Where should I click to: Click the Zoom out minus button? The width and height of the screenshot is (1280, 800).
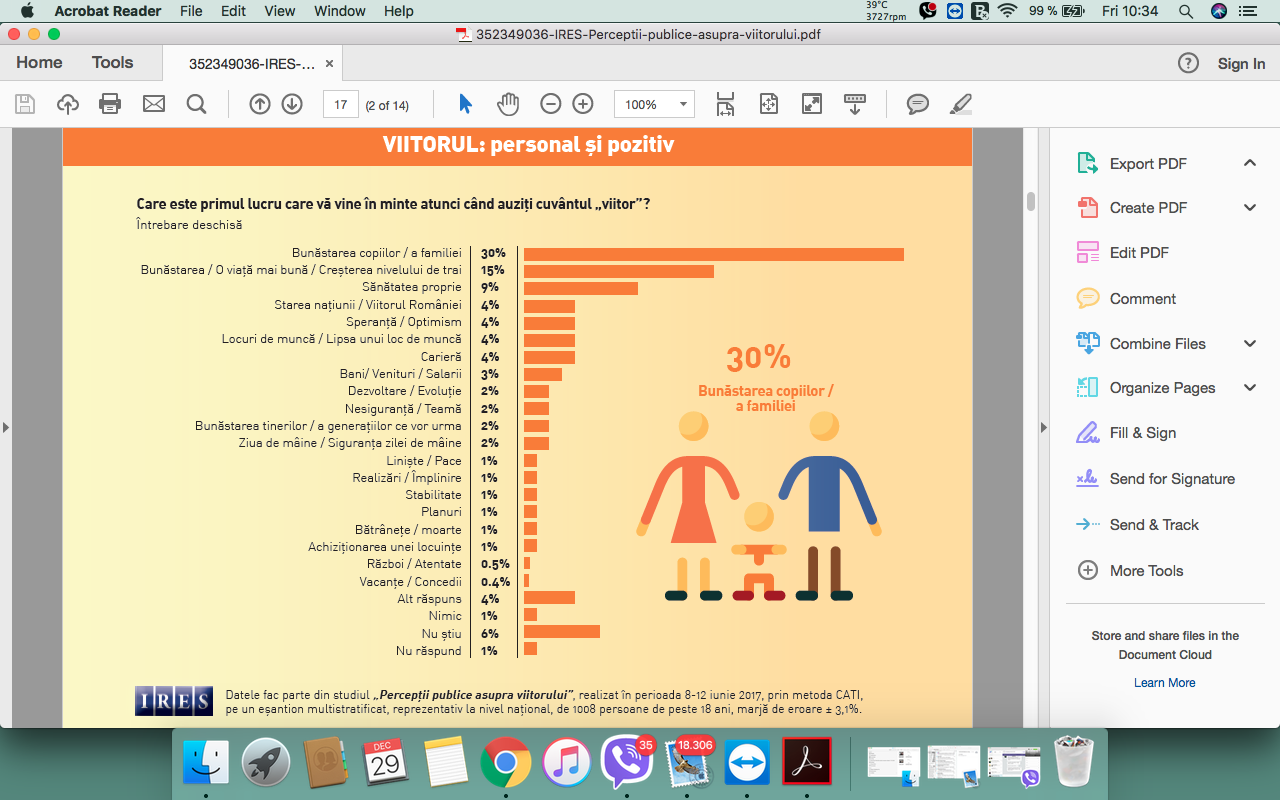point(551,104)
